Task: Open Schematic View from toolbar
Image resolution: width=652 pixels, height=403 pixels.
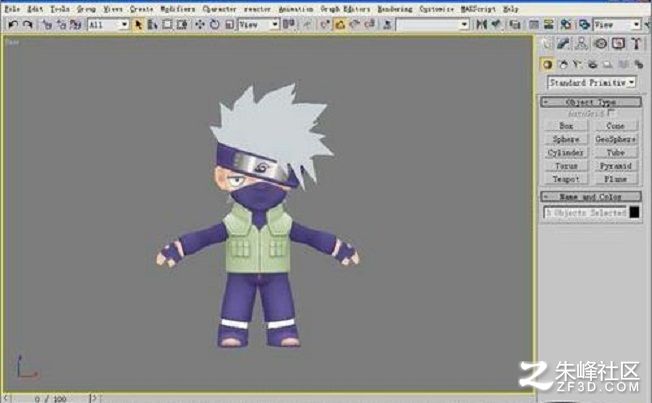Action: pos(548,25)
